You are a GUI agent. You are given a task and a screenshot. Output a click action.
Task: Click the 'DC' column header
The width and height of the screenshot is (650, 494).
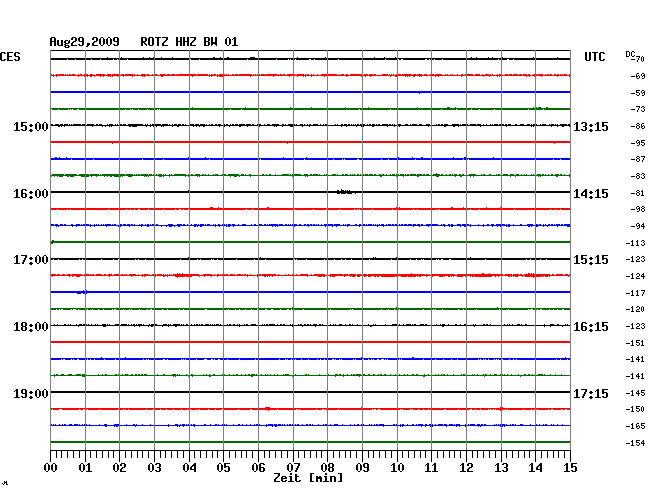tap(630, 54)
